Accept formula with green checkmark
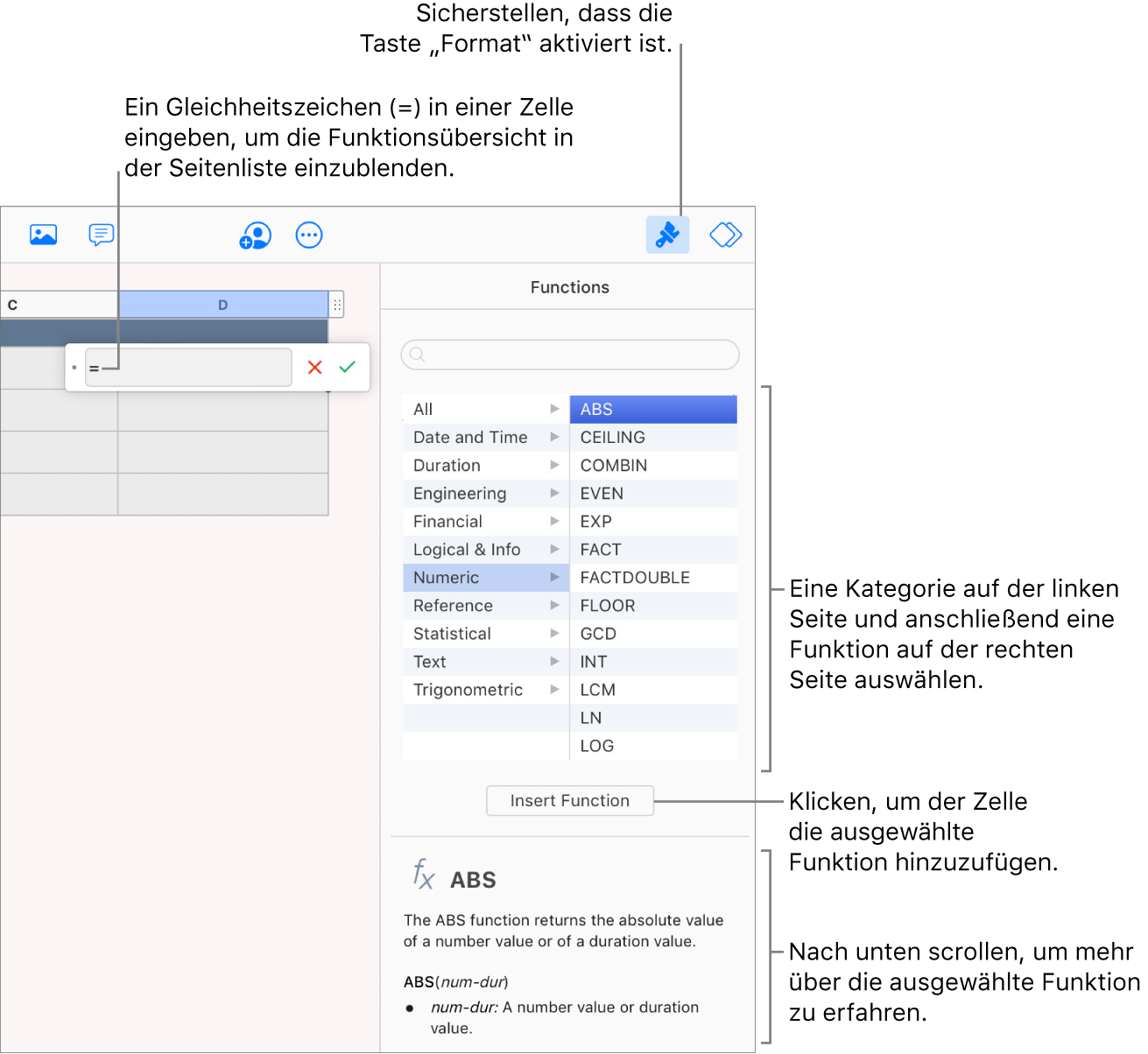This screenshot has width=1148, height=1054. (x=348, y=367)
